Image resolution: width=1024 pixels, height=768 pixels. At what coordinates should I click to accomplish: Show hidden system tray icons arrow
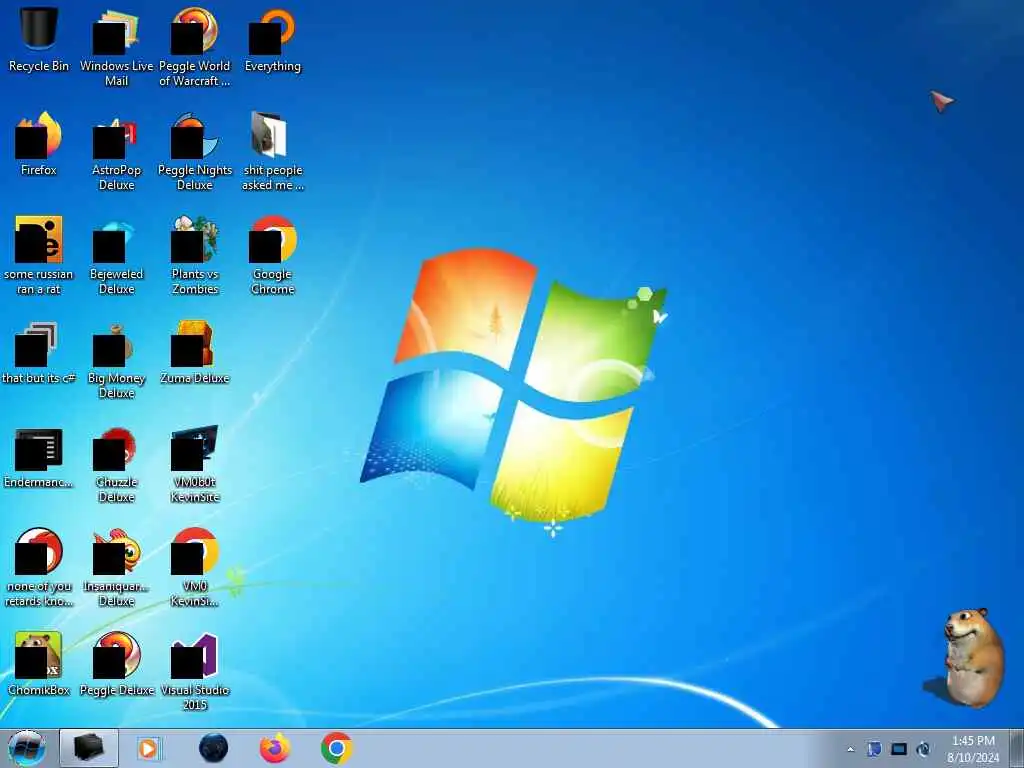pyautogui.click(x=850, y=749)
